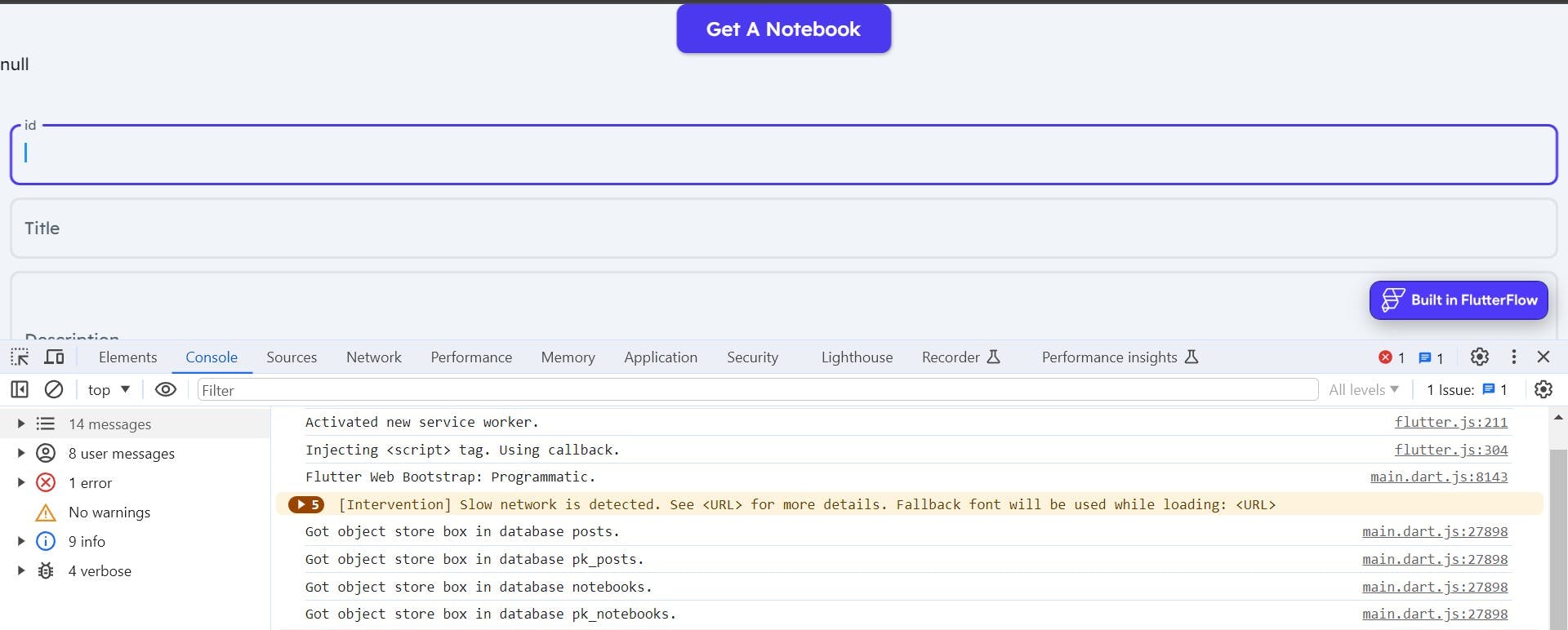Select the No warnings sidebar row
Viewport: 1568px width, 630px height.
click(135, 512)
